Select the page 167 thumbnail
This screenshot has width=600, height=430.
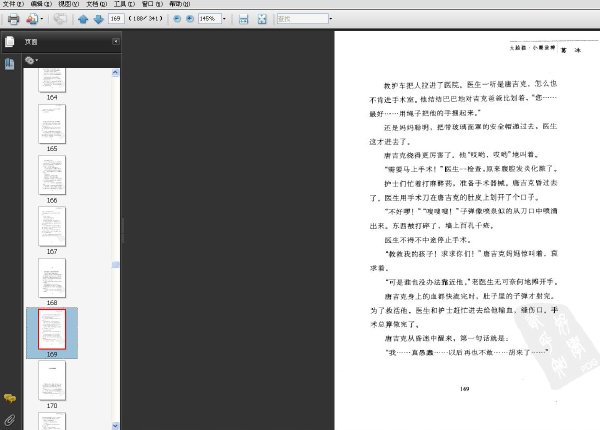[52, 226]
